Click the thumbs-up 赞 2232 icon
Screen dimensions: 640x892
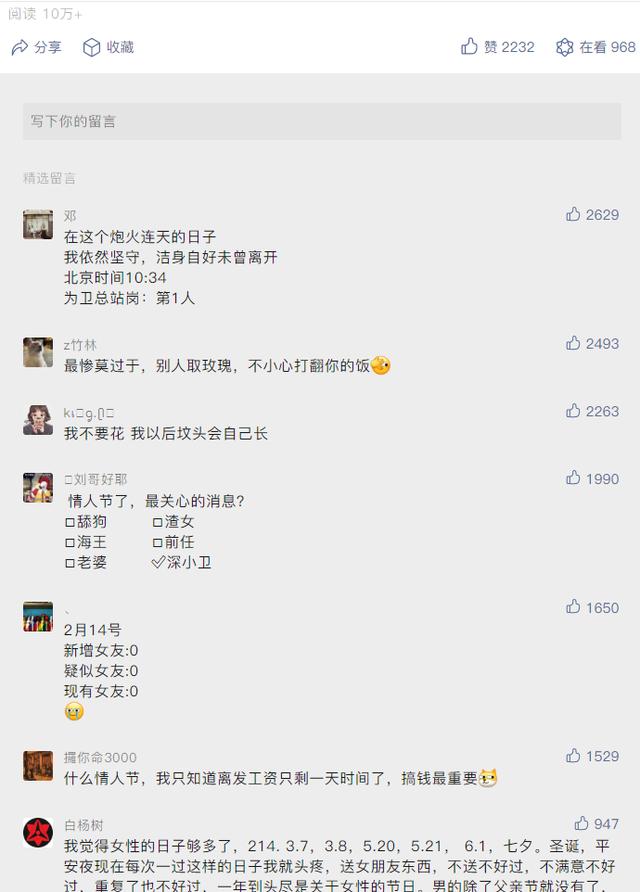tap(469, 47)
